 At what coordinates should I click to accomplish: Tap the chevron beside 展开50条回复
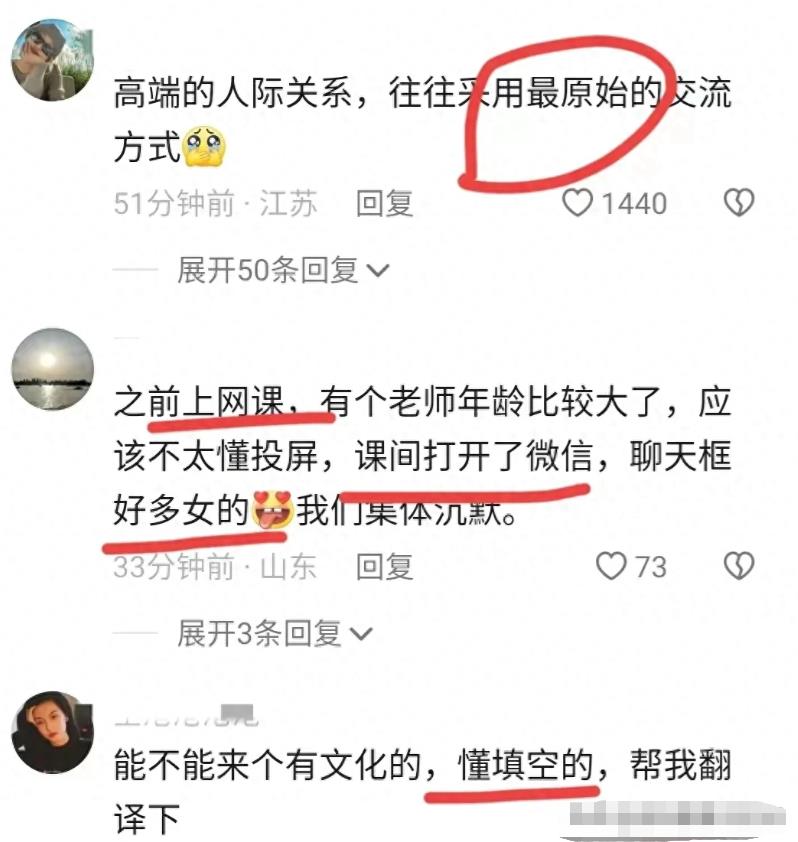pyautogui.click(x=378, y=271)
